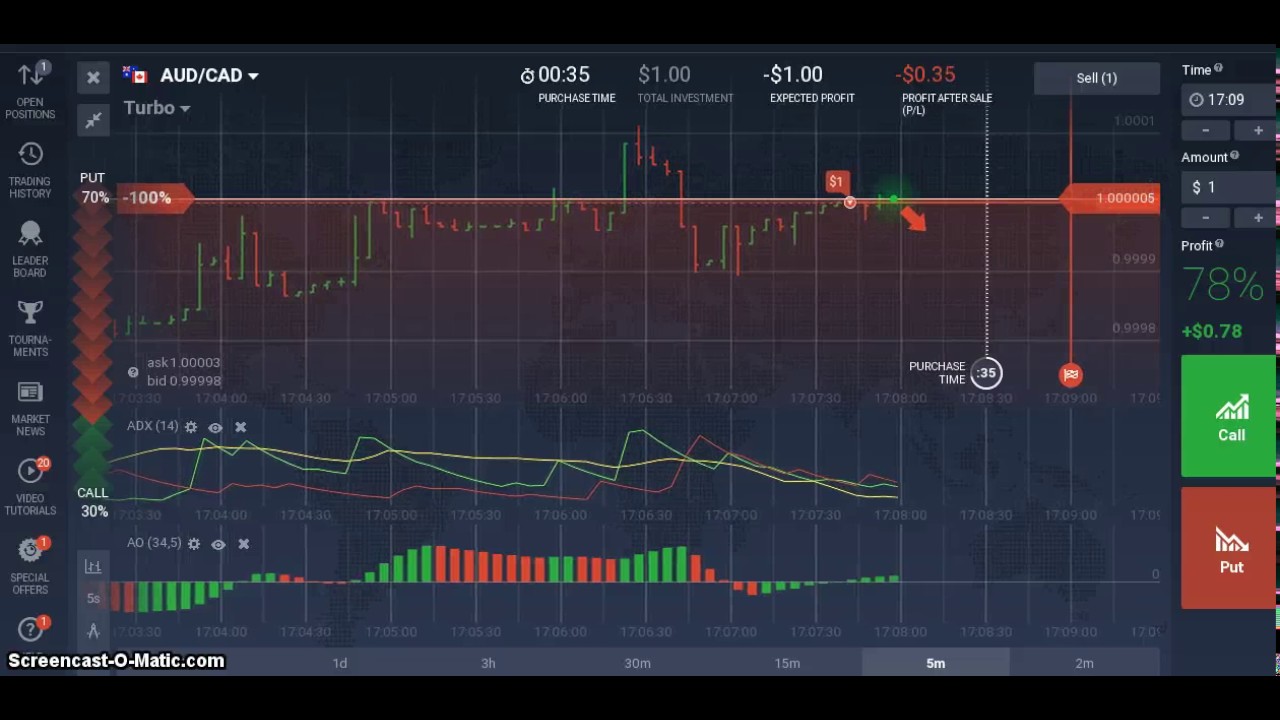
Task: Open the chart type candlestick icon
Action: point(93,566)
